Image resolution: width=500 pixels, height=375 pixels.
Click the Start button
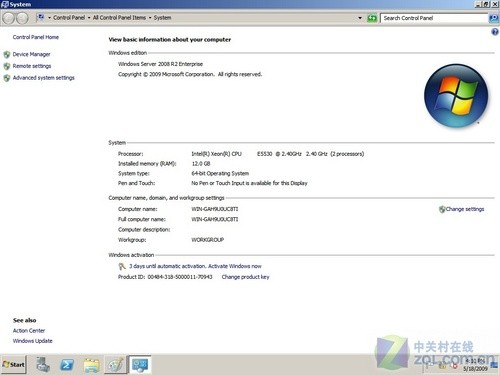[x=14, y=365]
